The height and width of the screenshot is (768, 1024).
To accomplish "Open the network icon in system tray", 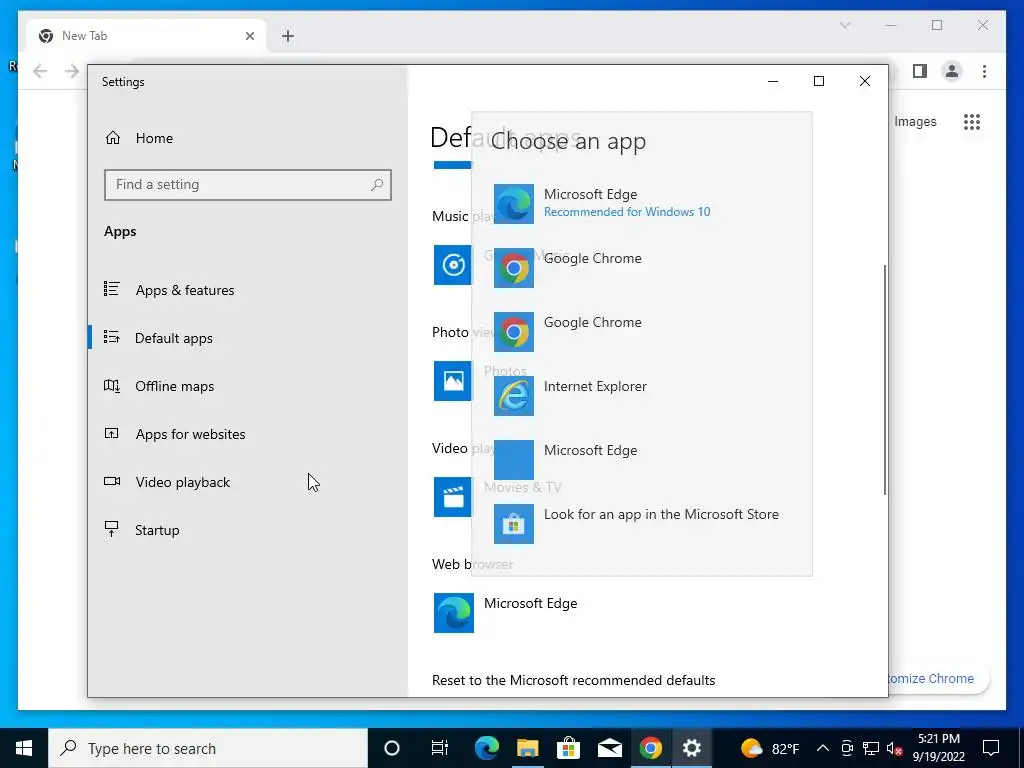I will pos(871,748).
